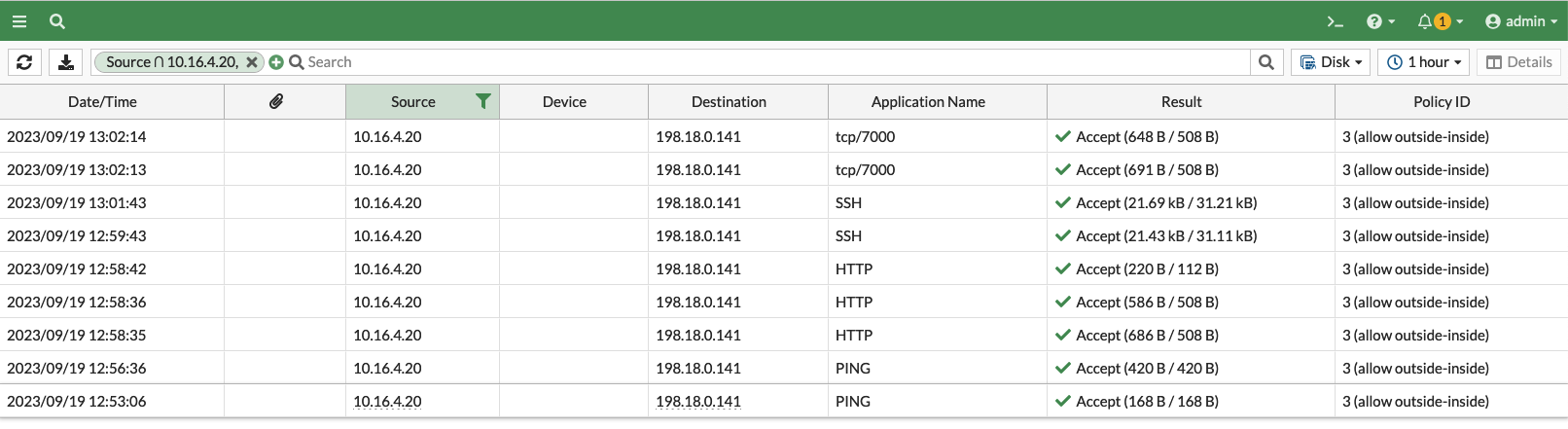This screenshot has width=1568, height=429.
Task: Click the Policy ID column header
Action: (x=1441, y=102)
